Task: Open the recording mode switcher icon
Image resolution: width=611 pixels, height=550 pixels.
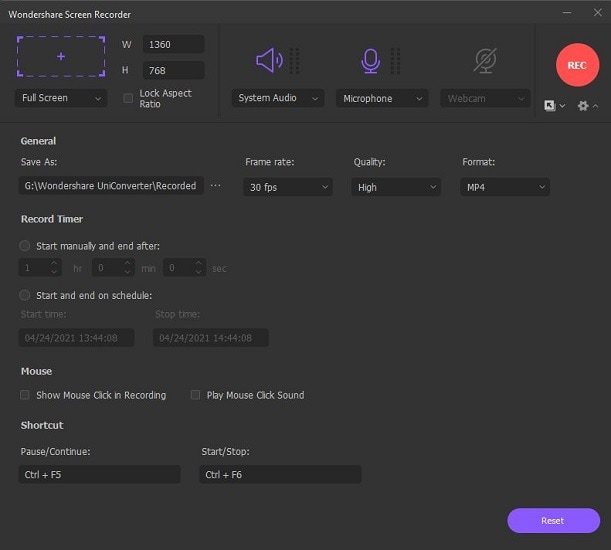Action: 550,106
